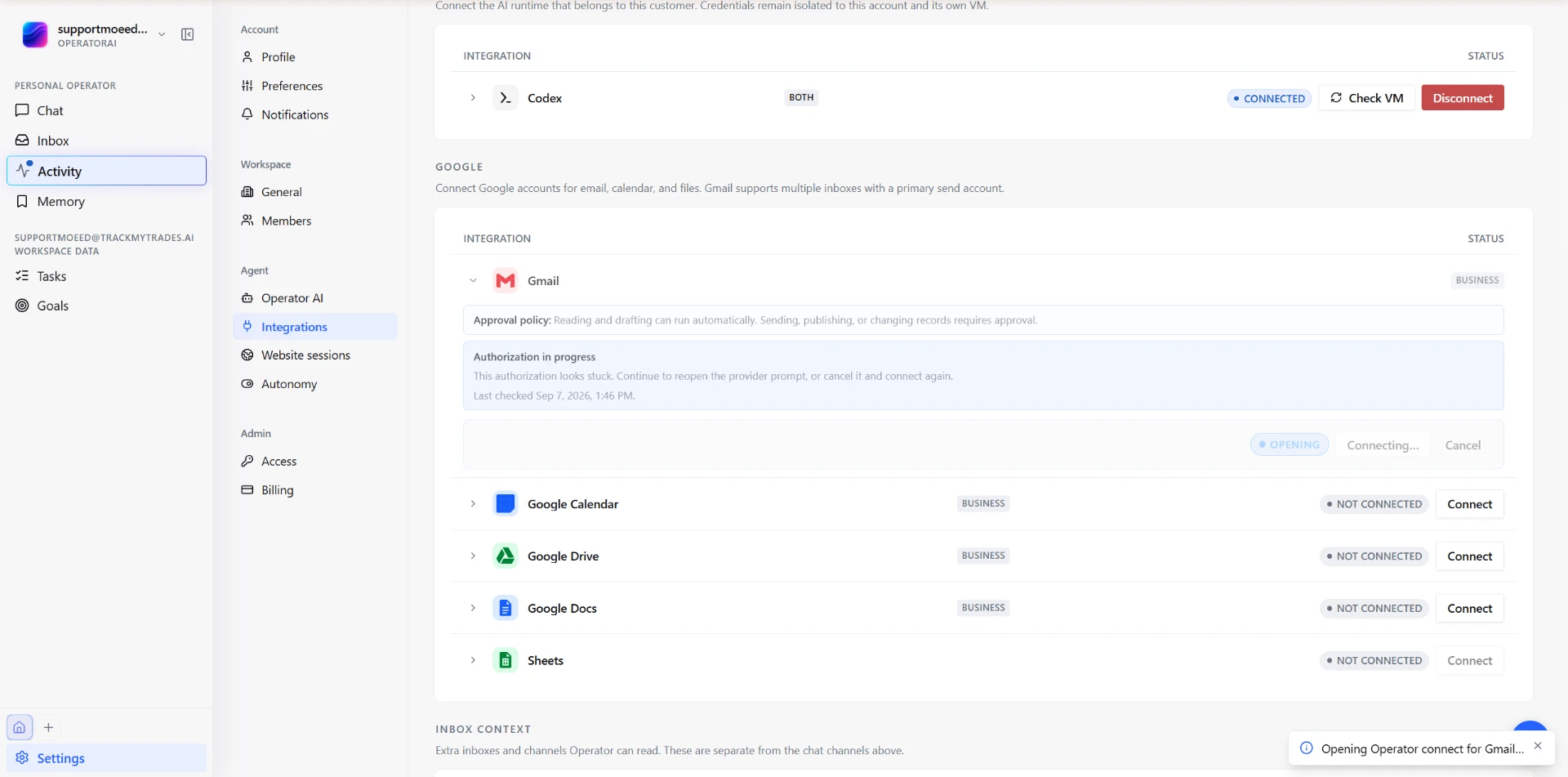
Task: Collapse sidebar with panel toggle icon
Action: (187, 34)
